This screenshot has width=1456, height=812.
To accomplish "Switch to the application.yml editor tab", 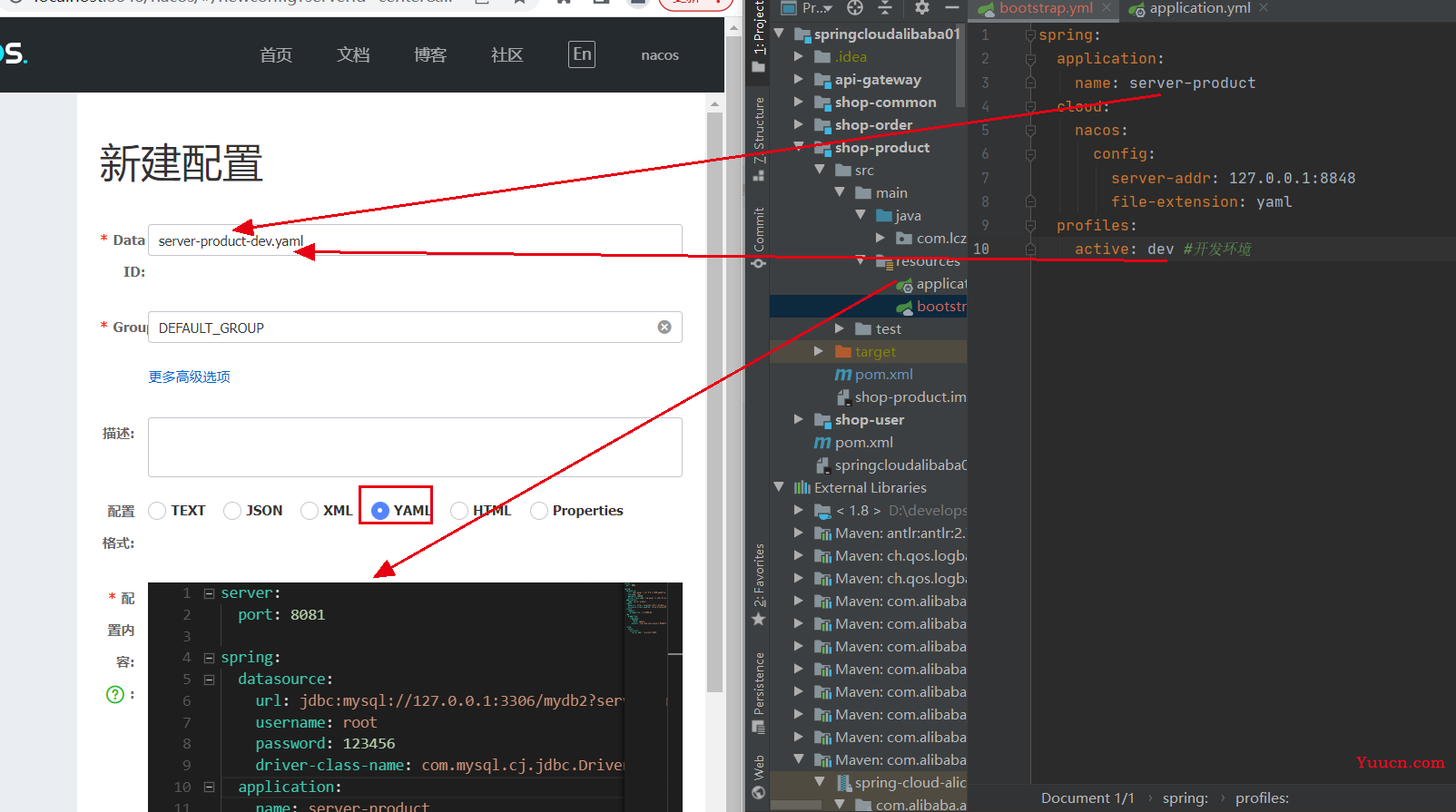I will point(1199,8).
